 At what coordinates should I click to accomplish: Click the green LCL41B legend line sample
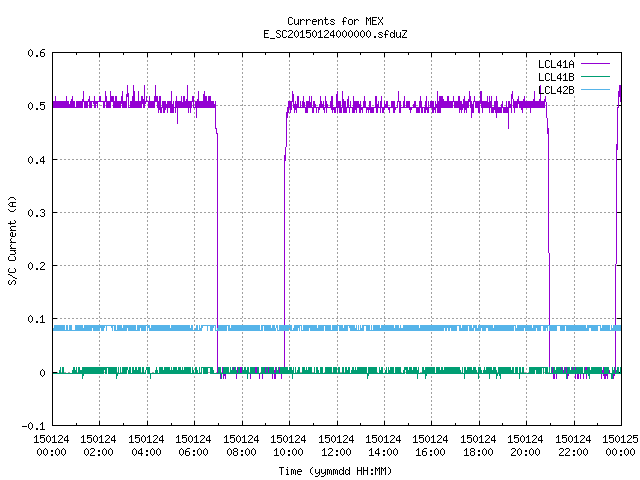tap(595, 76)
